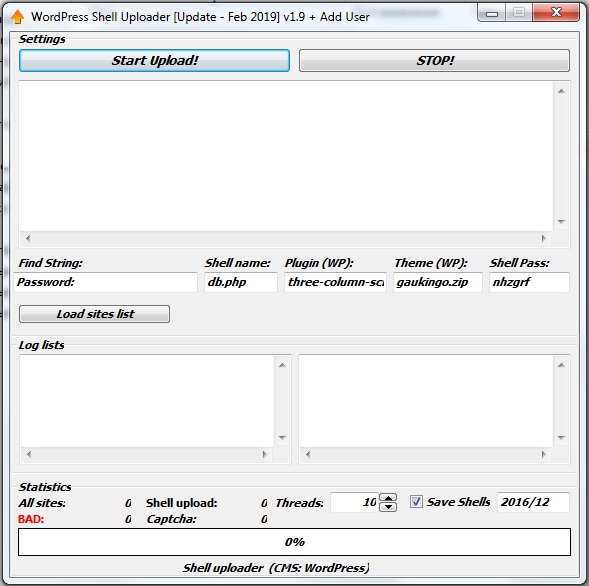Screen dimensions: 589x586
Task: Click the date field showing 2016/12
Action: coord(533,502)
